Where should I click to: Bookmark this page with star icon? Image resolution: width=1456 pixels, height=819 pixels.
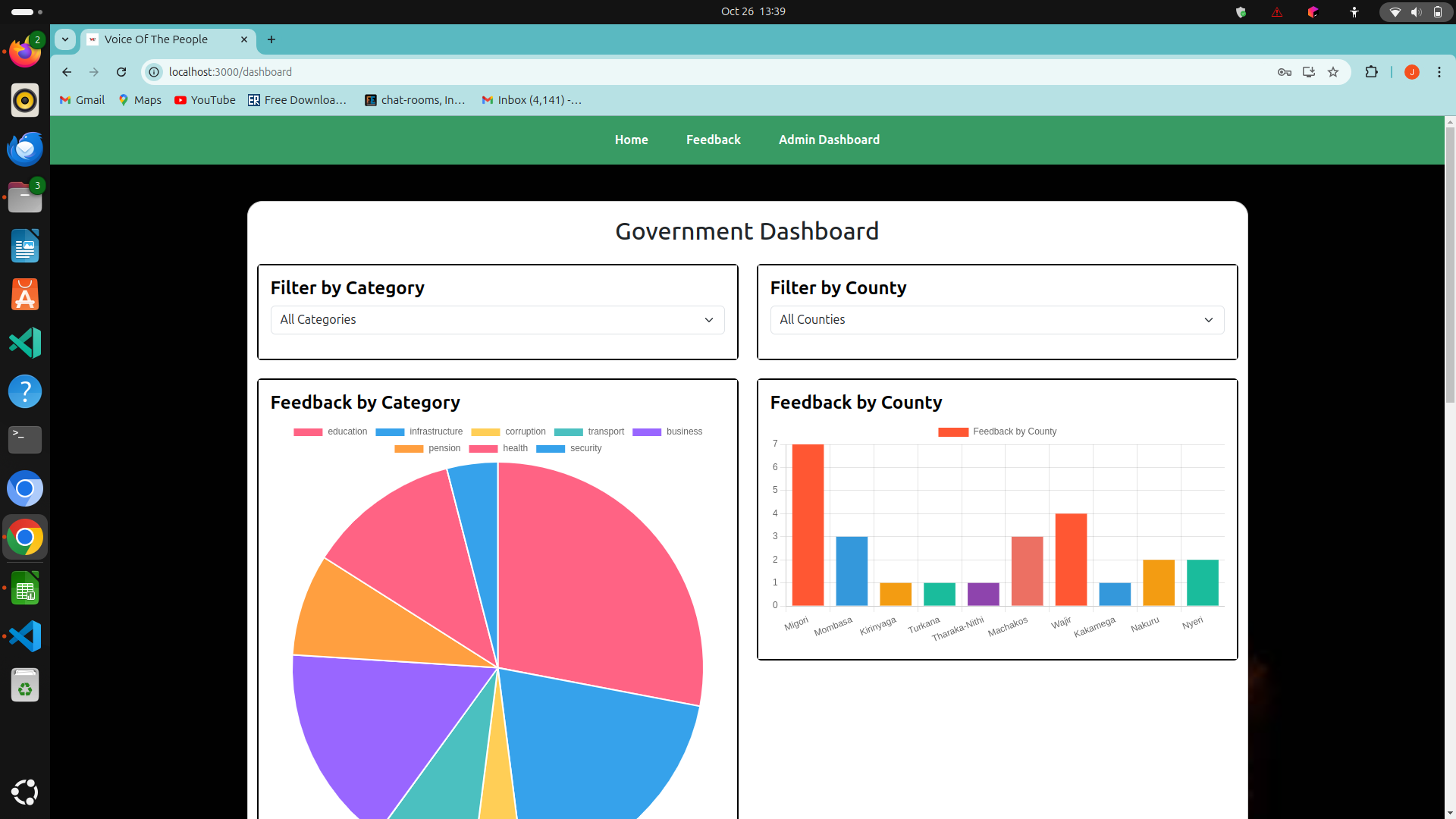1333,72
